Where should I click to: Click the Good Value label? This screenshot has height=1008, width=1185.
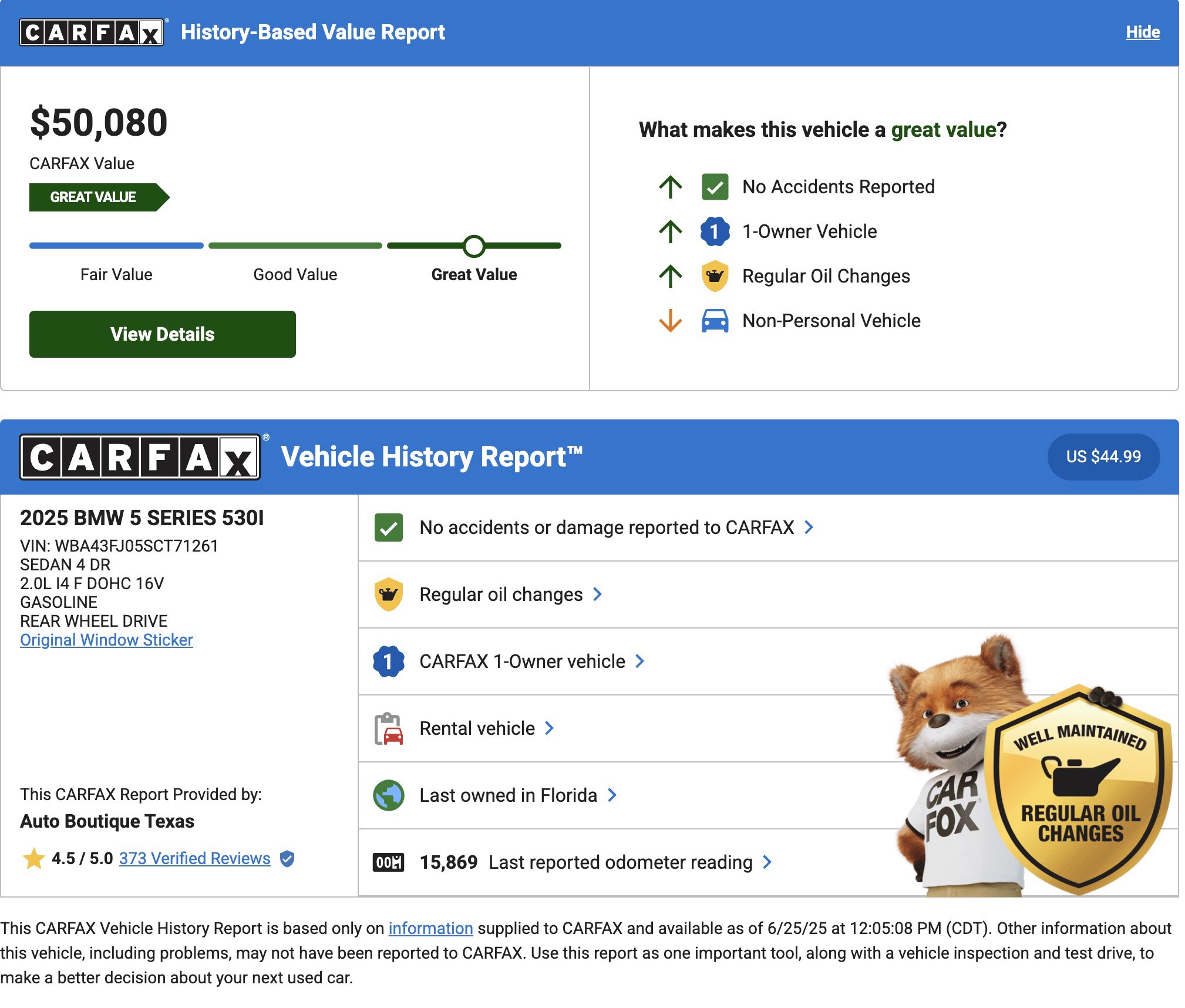pos(295,274)
